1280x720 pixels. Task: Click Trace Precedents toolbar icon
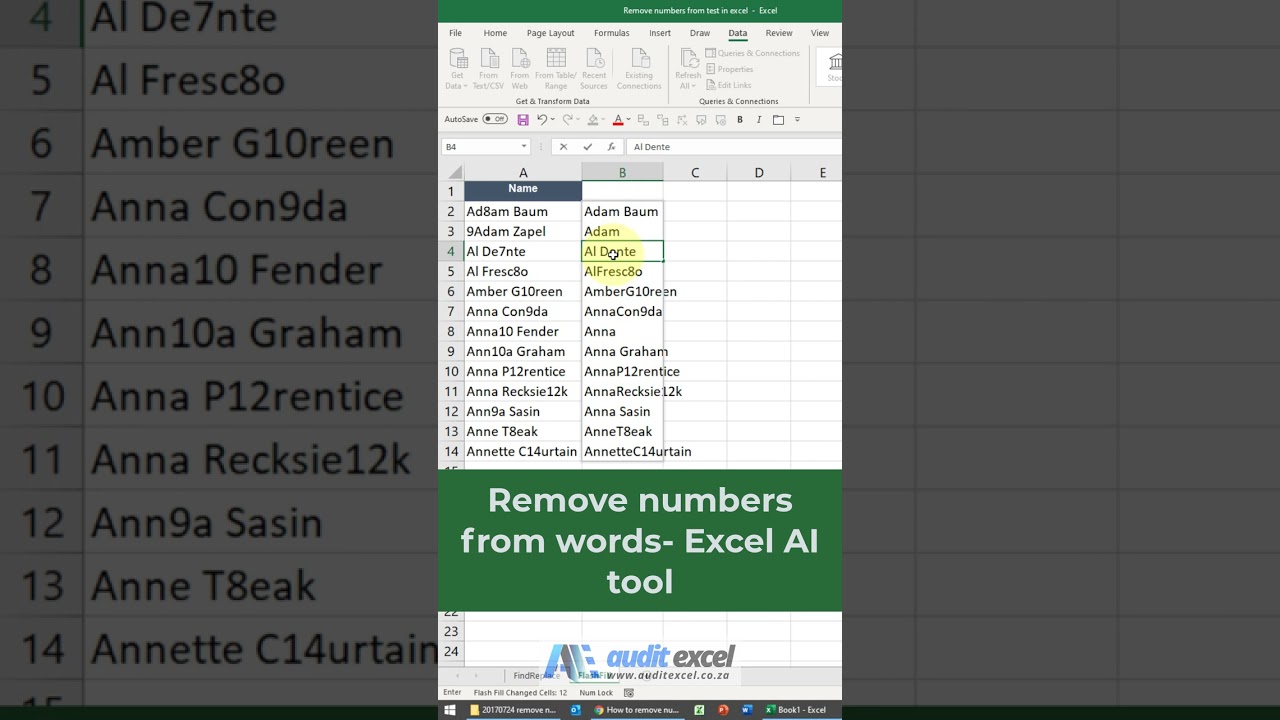coord(643,120)
